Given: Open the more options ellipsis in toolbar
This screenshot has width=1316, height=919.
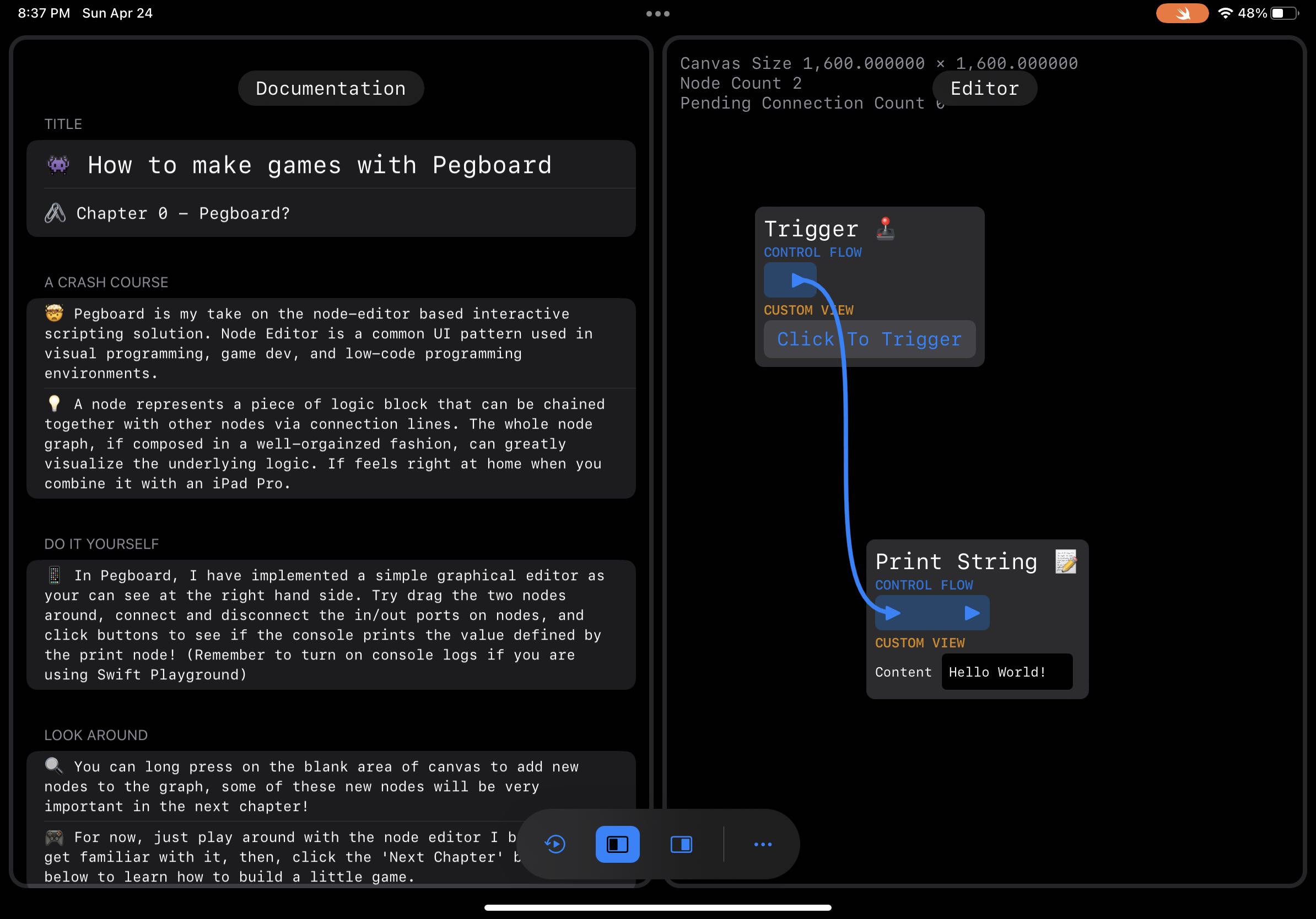Looking at the screenshot, I should point(762,844).
